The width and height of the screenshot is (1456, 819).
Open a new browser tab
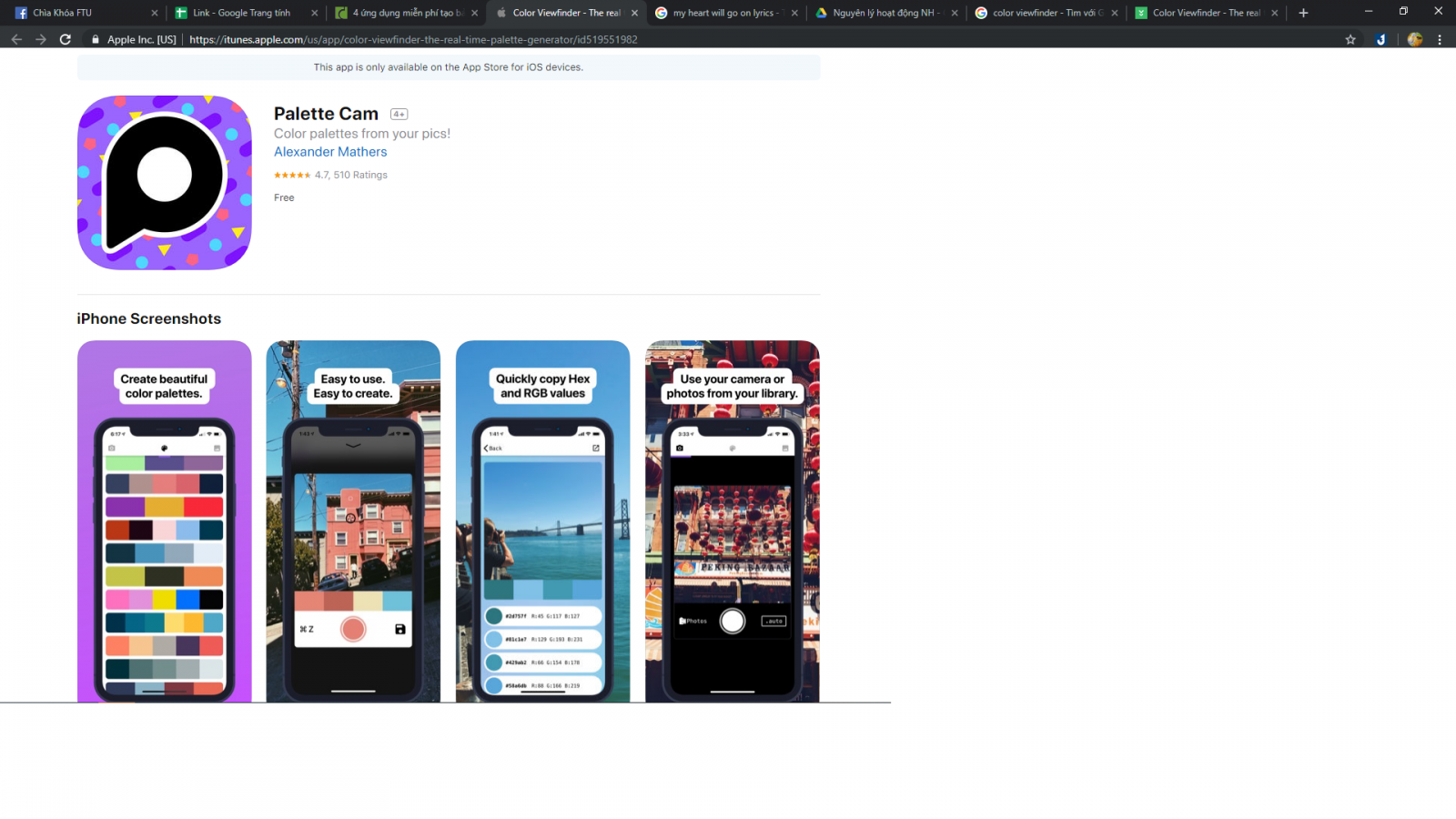click(1303, 13)
